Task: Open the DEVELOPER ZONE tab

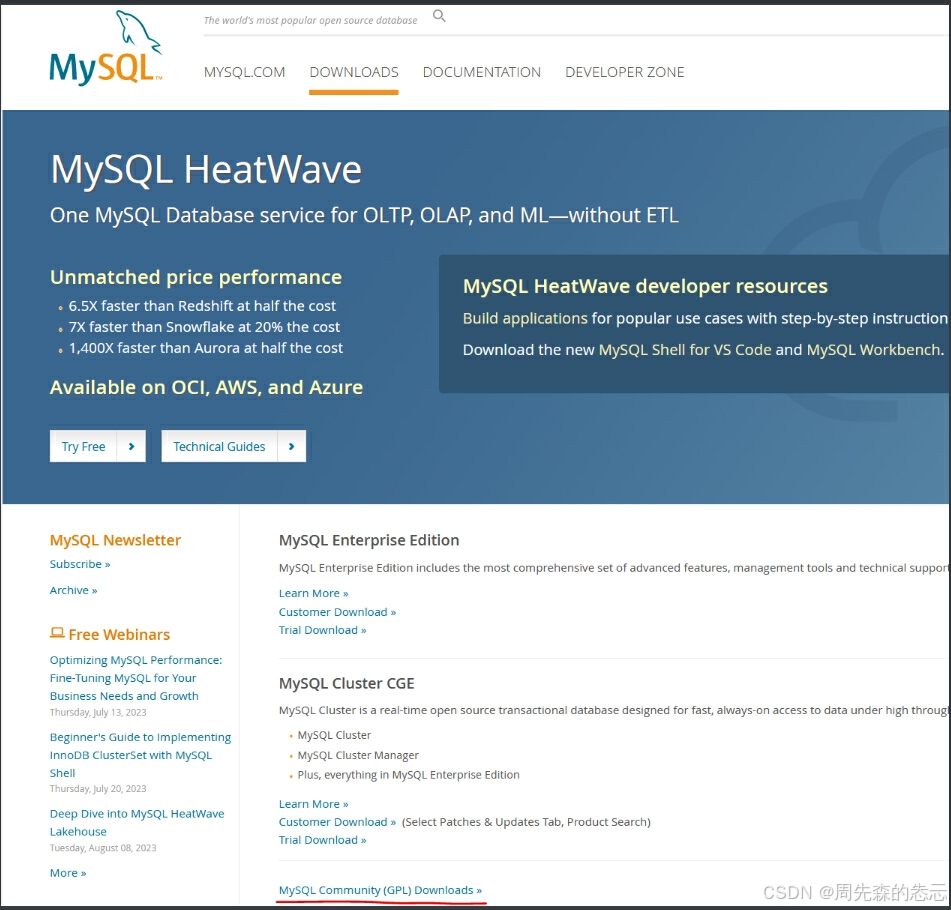Action: click(x=625, y=72)
